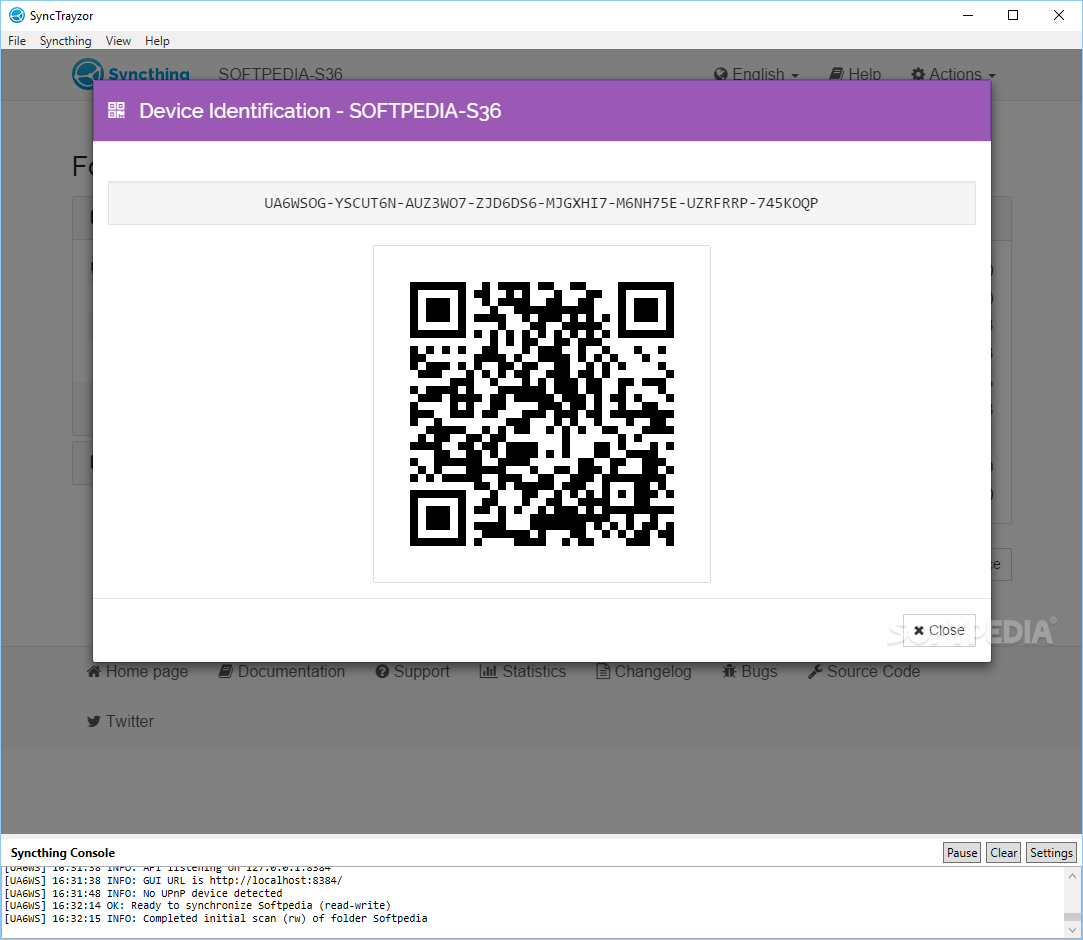Image resolution: width=1083 pixels, height=940 pixels.
Task: Click the Source Code wrench icon
Action: 815,671
